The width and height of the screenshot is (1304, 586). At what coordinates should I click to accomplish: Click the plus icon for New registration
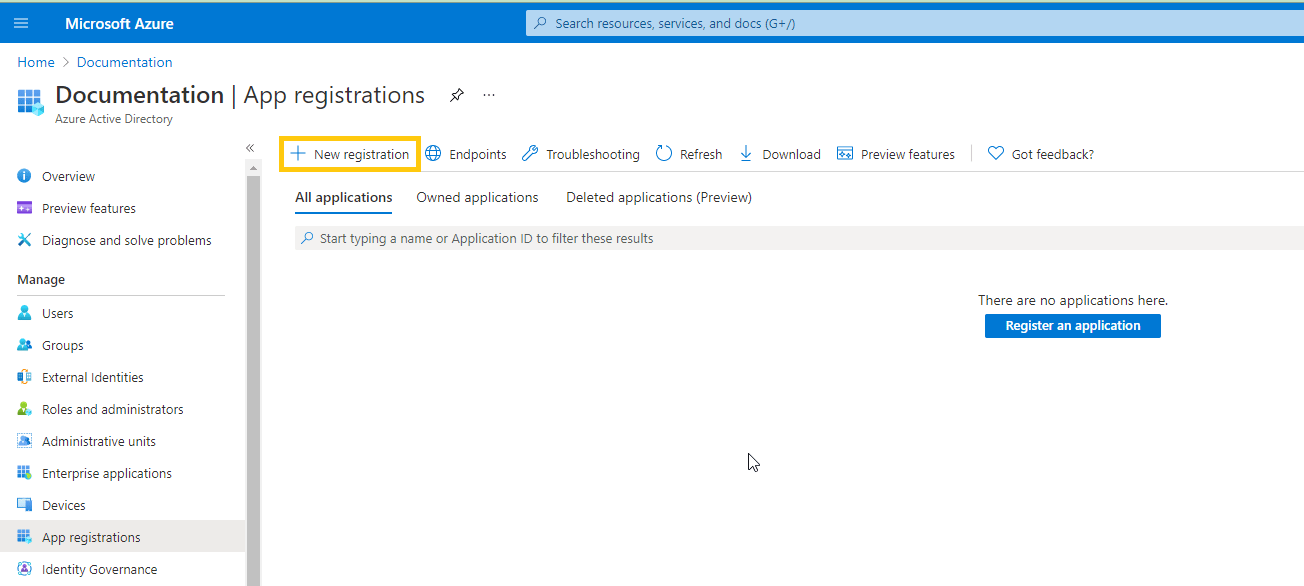click(297, 154)
